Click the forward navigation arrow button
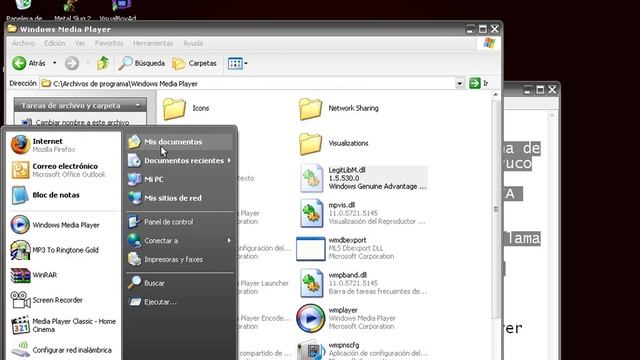The height and width of the screenshot is (360, 640). coord(72,63)
